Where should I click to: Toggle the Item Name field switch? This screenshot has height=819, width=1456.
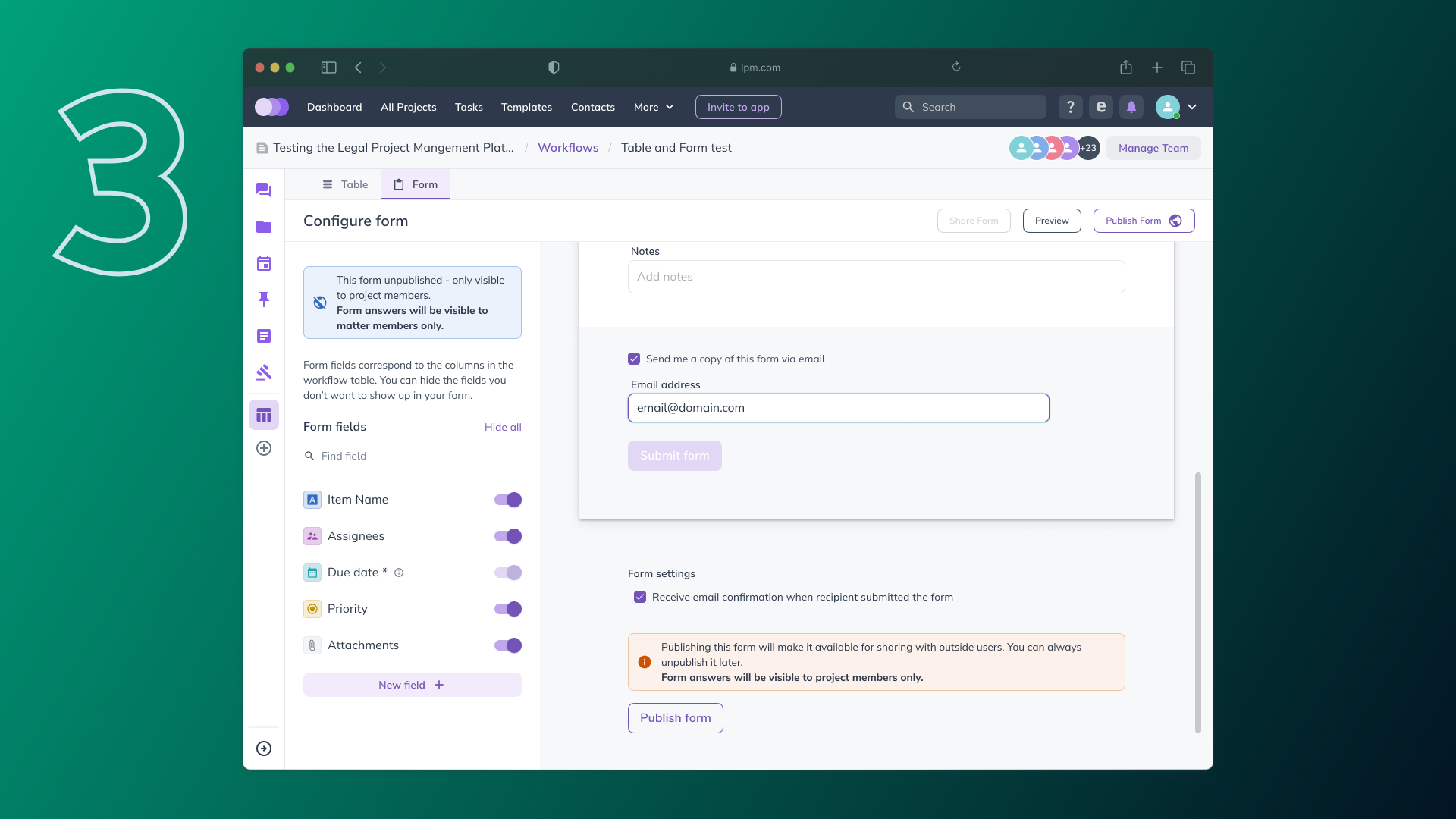point(508,499)
